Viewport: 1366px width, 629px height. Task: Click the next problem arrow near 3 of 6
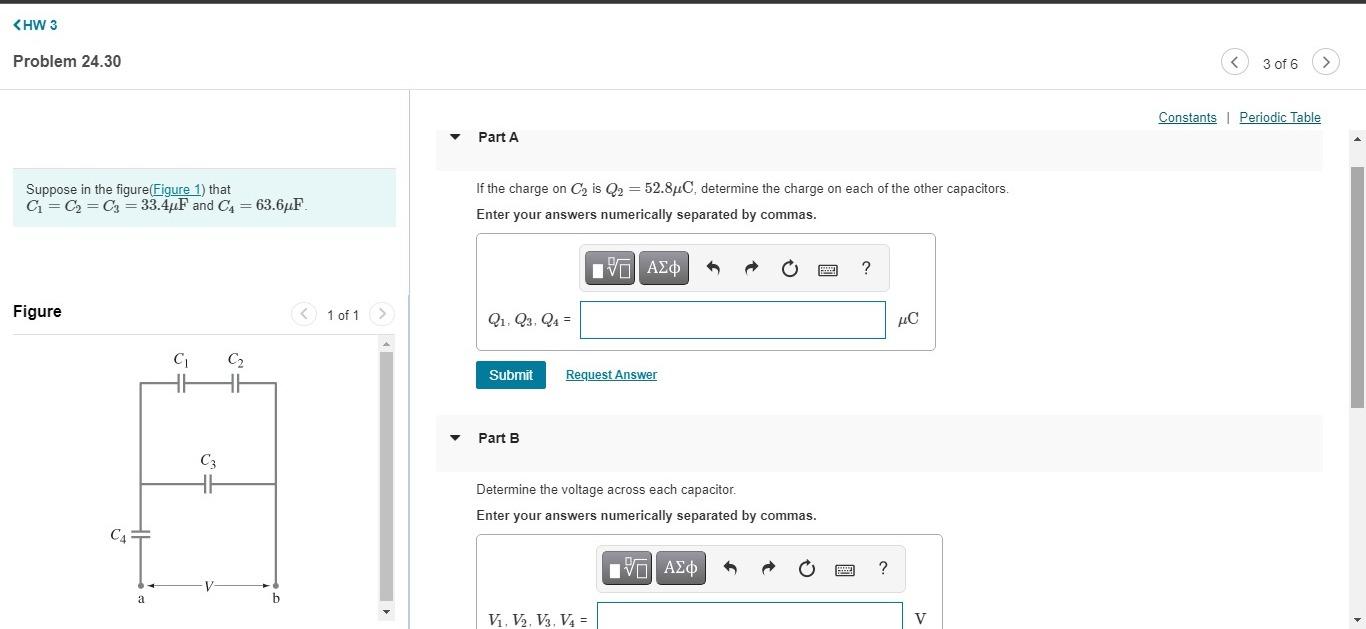[1325, 62]
